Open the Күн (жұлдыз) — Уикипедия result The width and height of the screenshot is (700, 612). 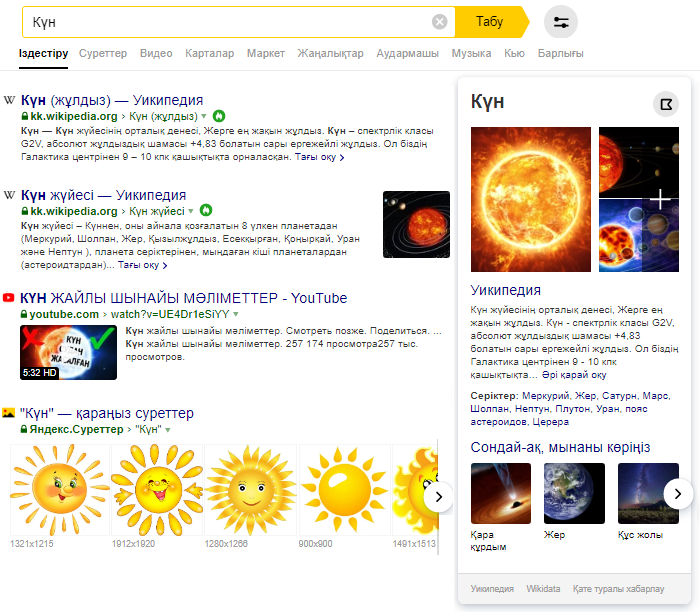(112, 100)
